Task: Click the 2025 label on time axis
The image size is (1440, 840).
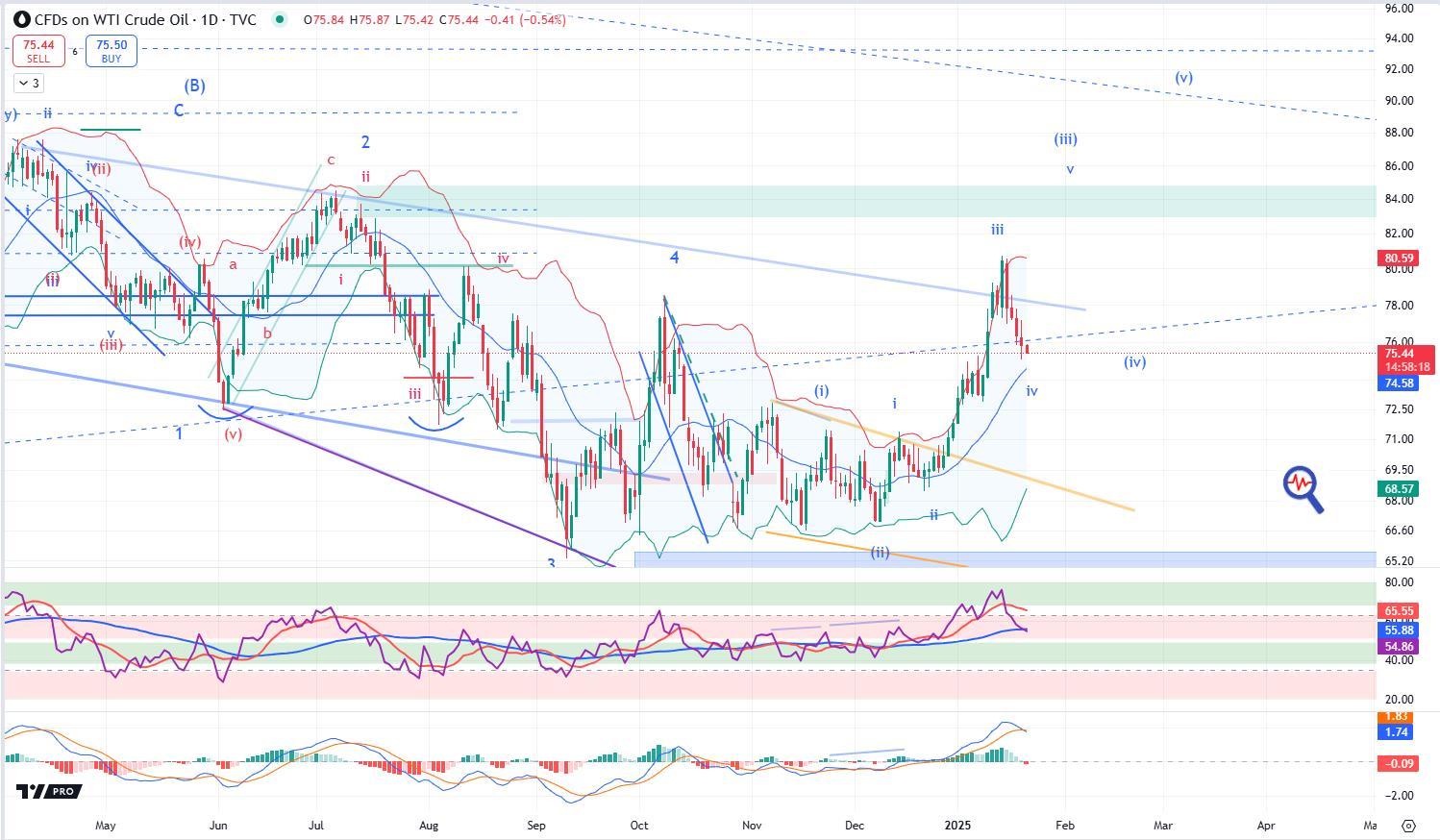Action: (x=958, y=826)
